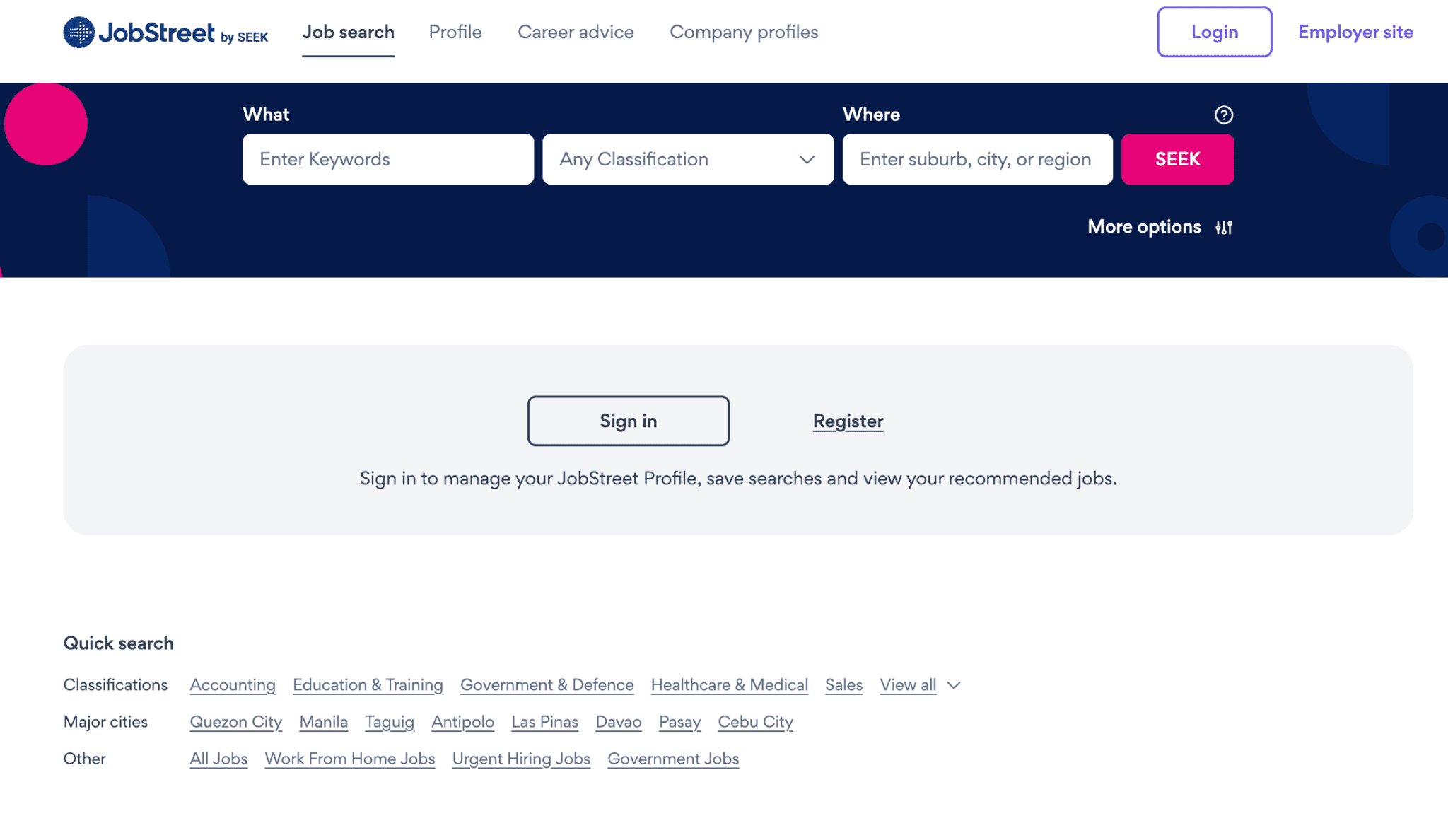Click the help question mark icon

[x=1223, y=115]
